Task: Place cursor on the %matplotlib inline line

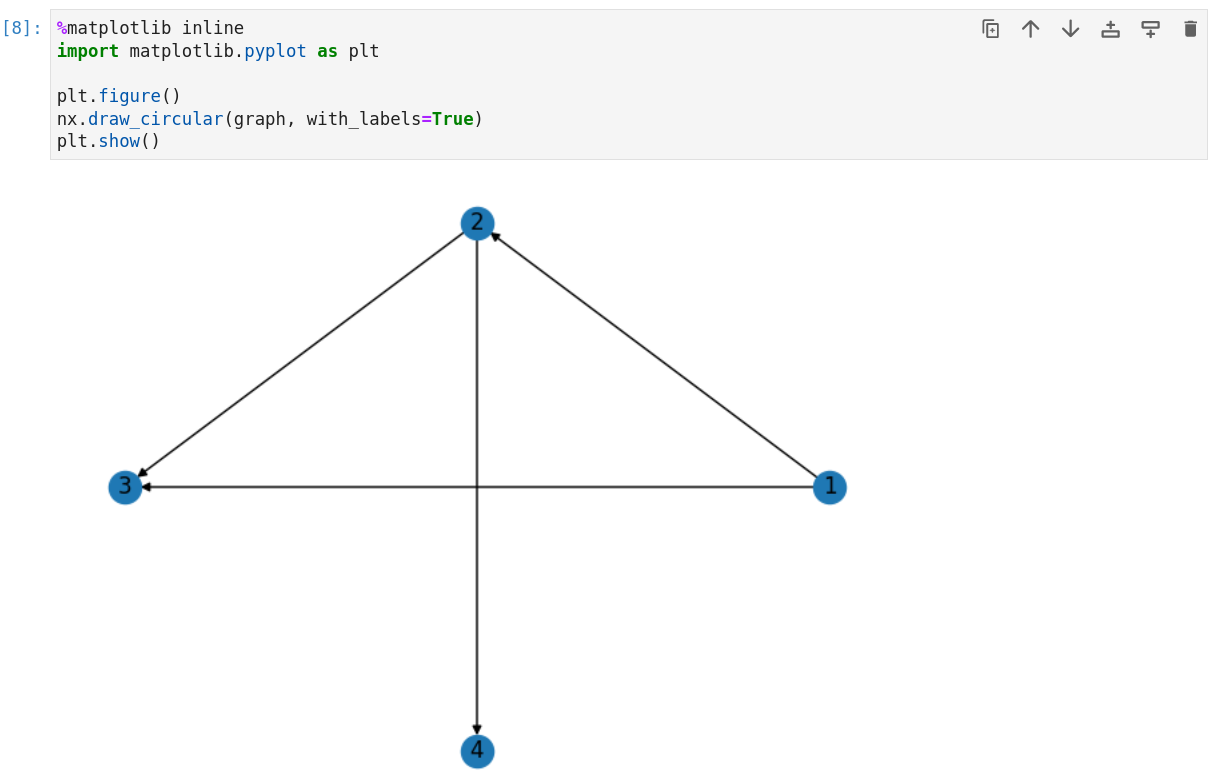Action: [150, 27]
